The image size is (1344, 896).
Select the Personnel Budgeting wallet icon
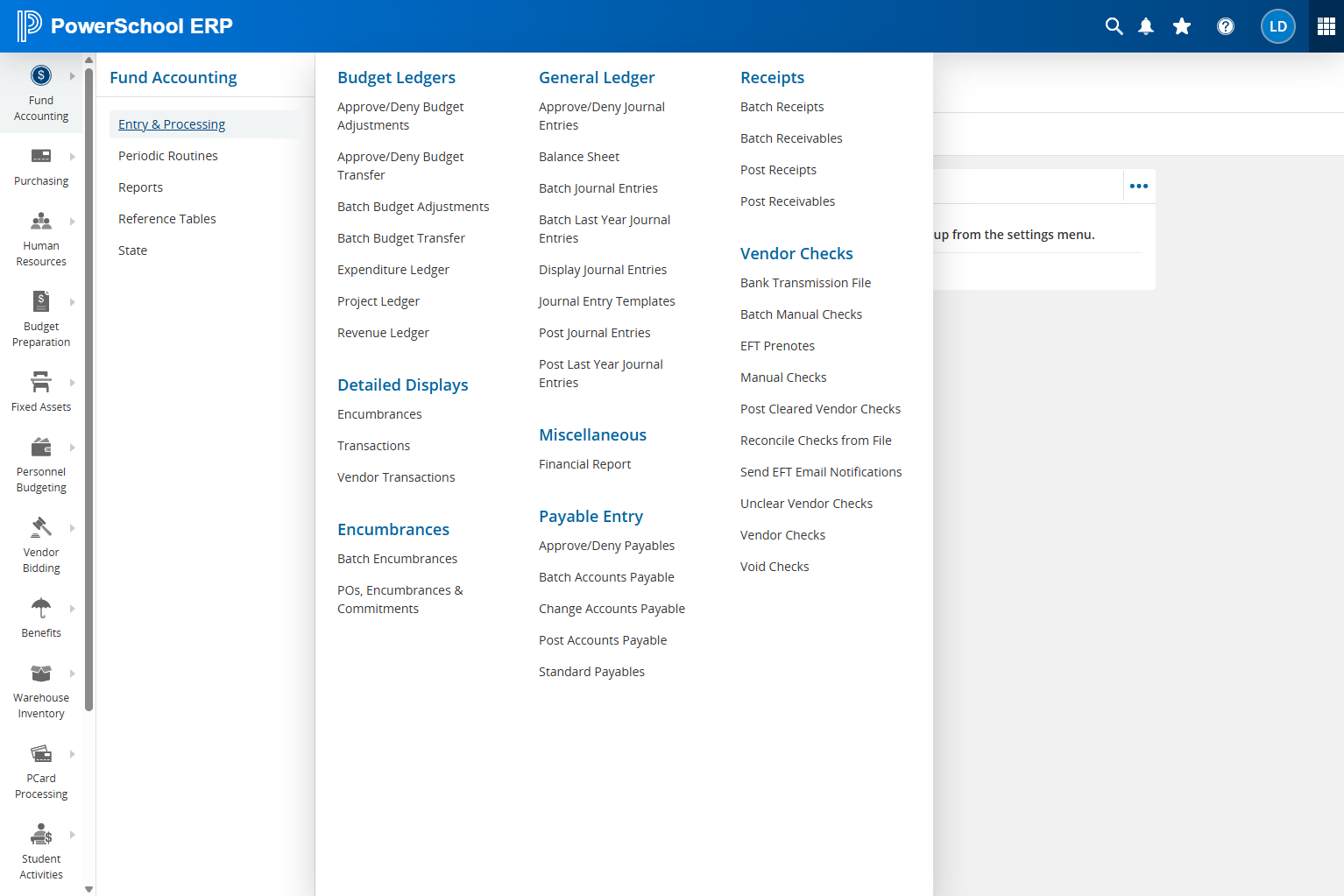[41, 447]
